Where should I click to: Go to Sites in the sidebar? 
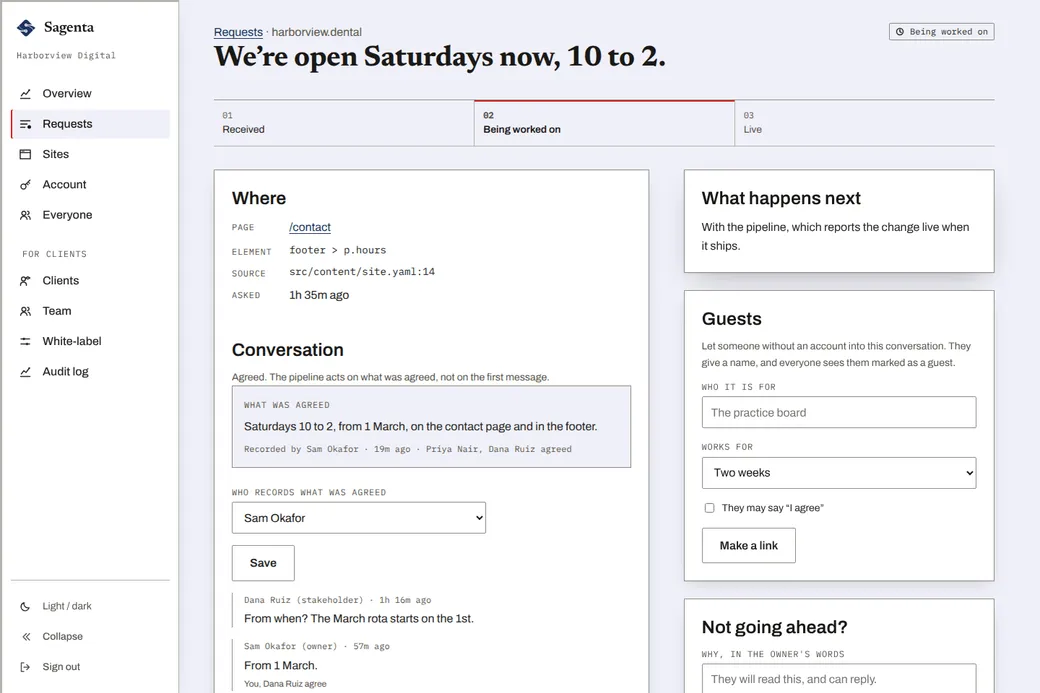point(90,155)
